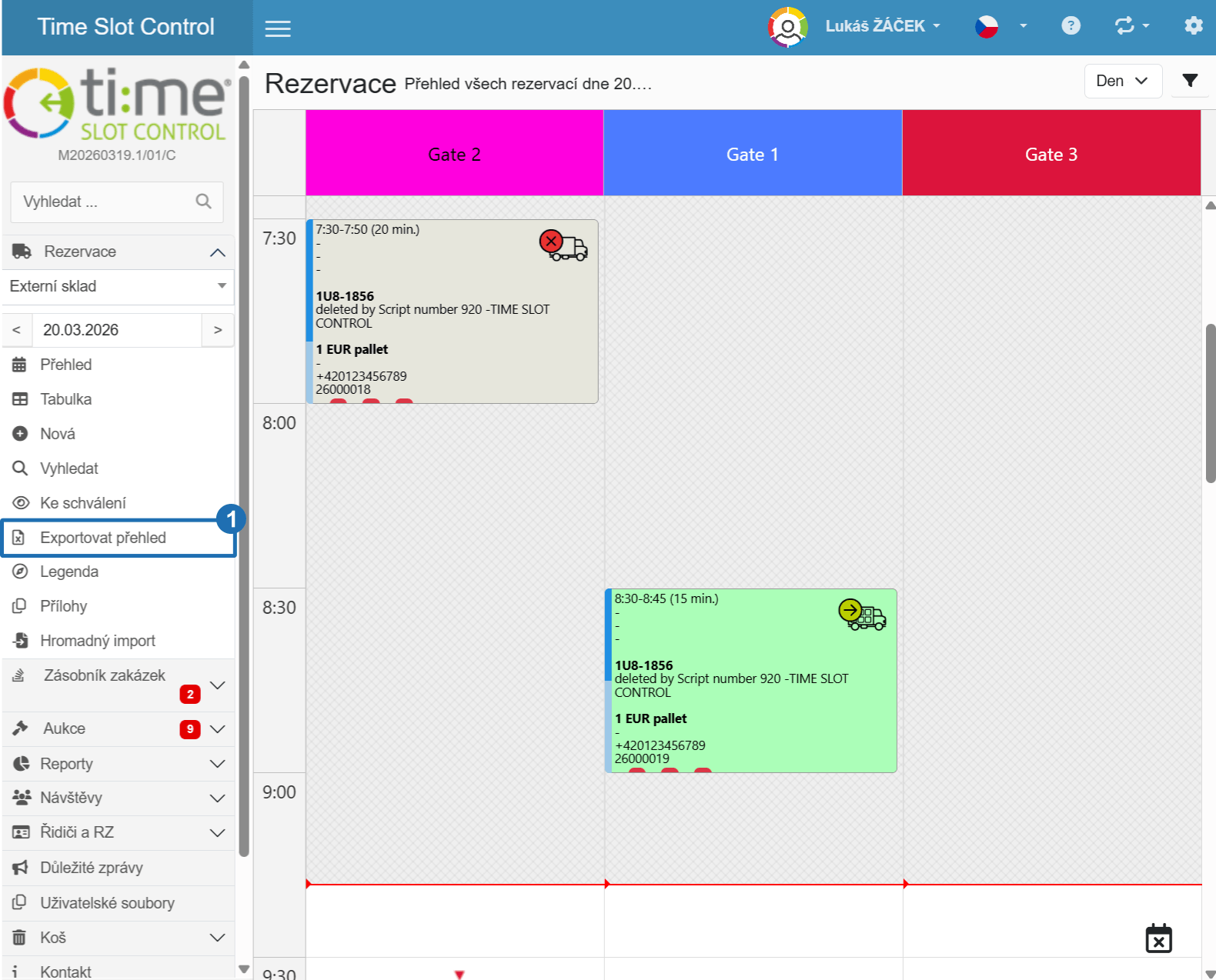This screenshot has width=1216, height=980.
Task: Open the hamburger menu in header
Action: tap(278, 28)
